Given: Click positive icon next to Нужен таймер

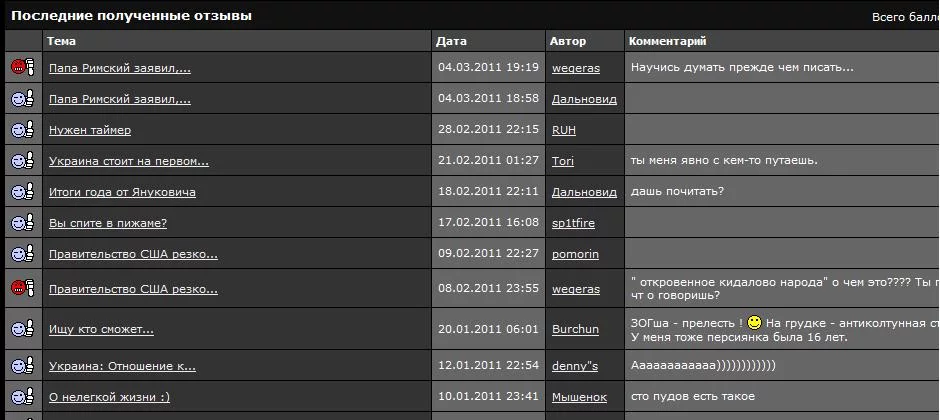Looking at the screenshot, I should (22, 129).
